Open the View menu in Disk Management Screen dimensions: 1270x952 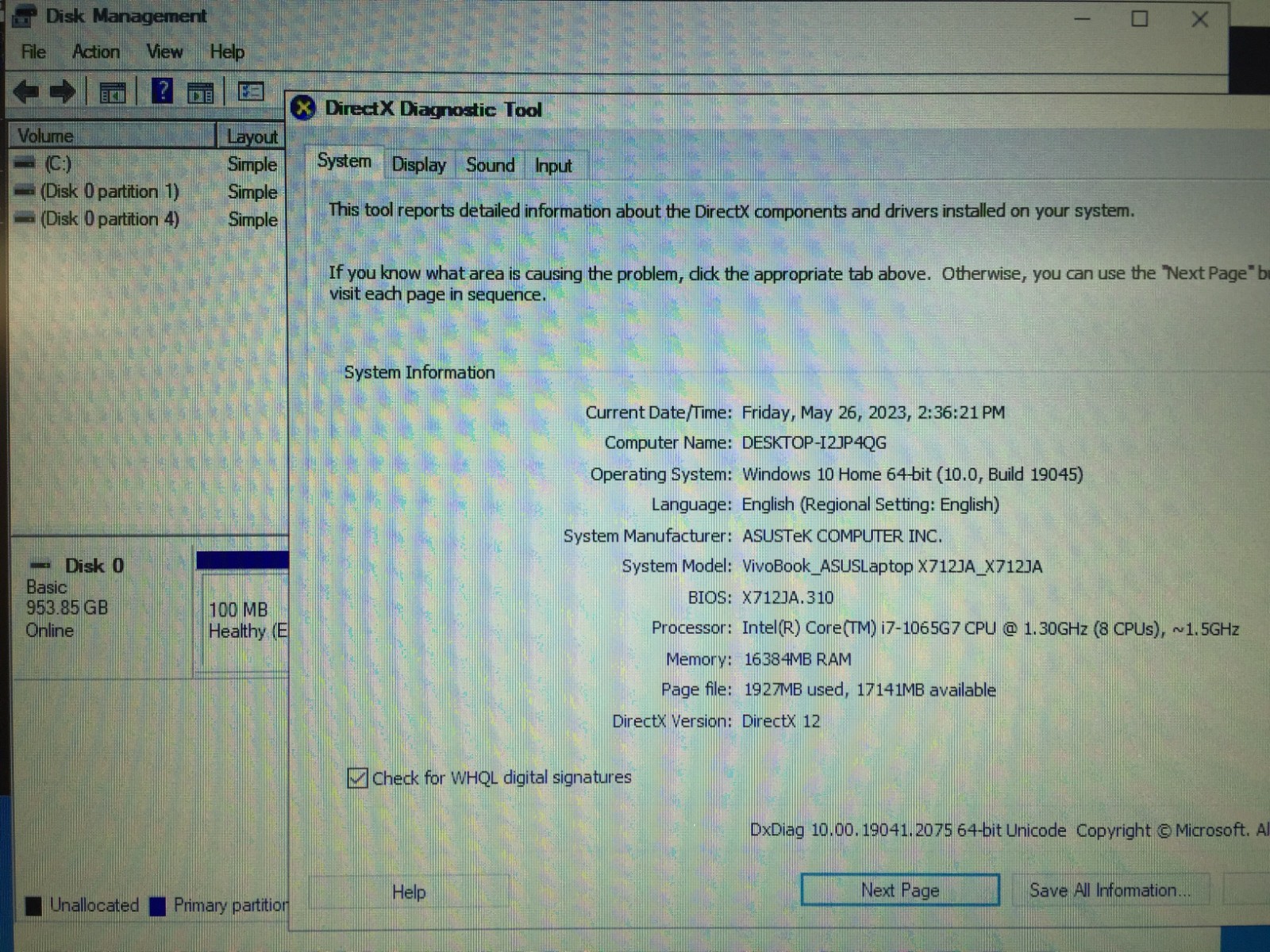pos(164,52)
